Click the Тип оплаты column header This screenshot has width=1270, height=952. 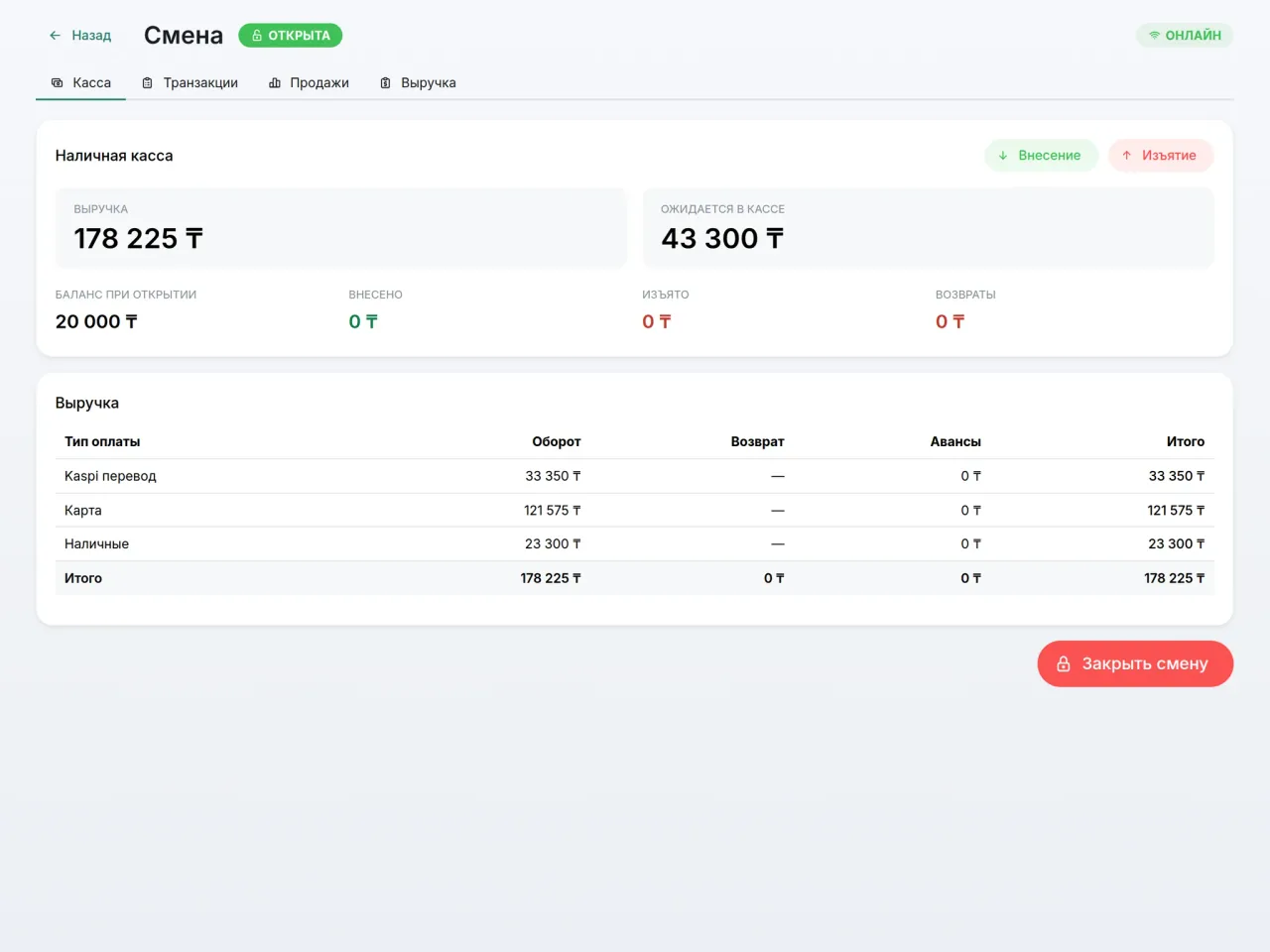click(102, 441)
